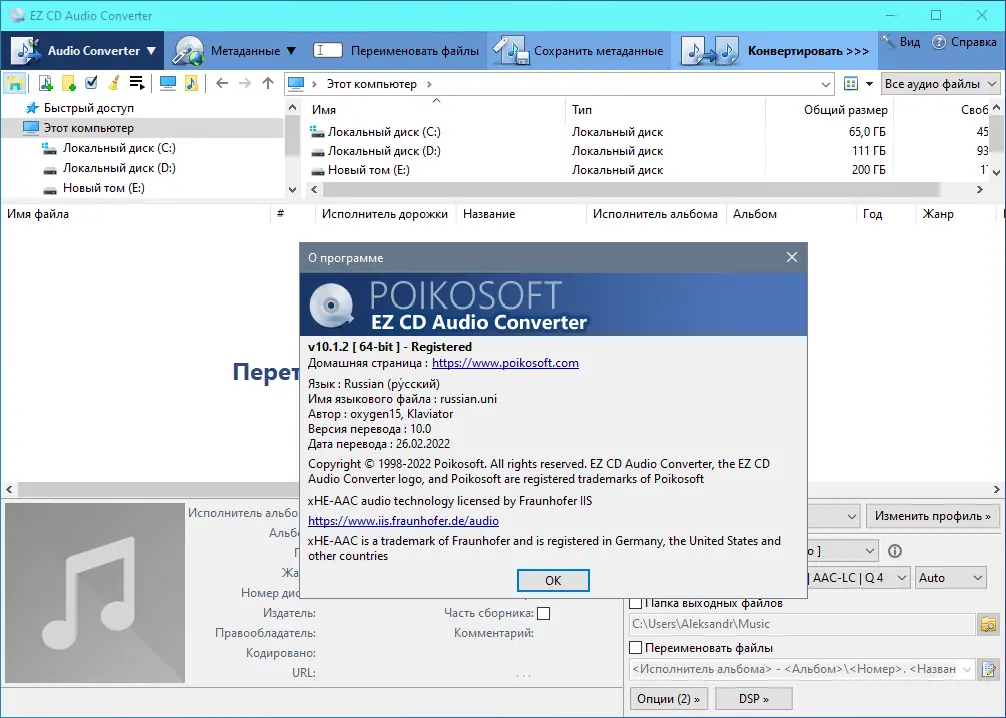The height and width of the screenshot is (718, 1006).
Task: Click the add audio files icon
Action: click(x=46, y=83)
